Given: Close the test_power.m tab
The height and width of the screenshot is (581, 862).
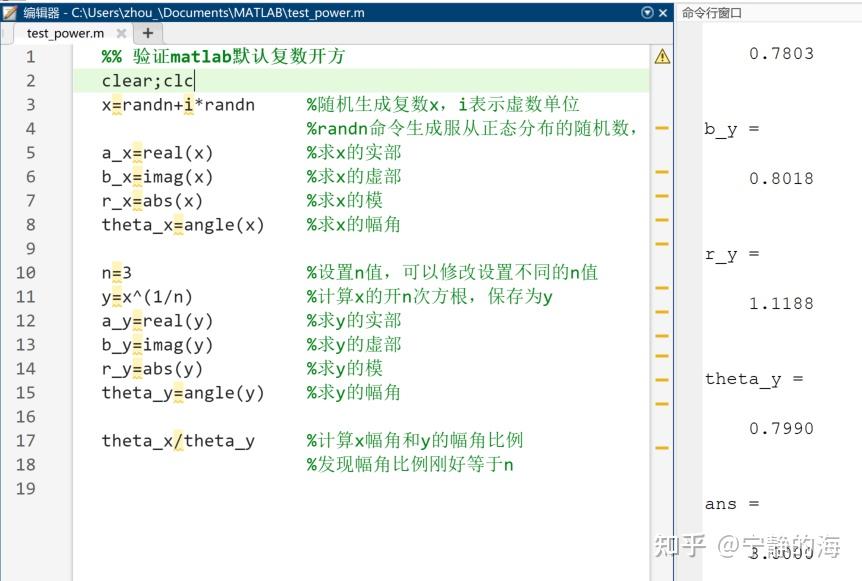Looking at the screenshot, I should [123, 32].
